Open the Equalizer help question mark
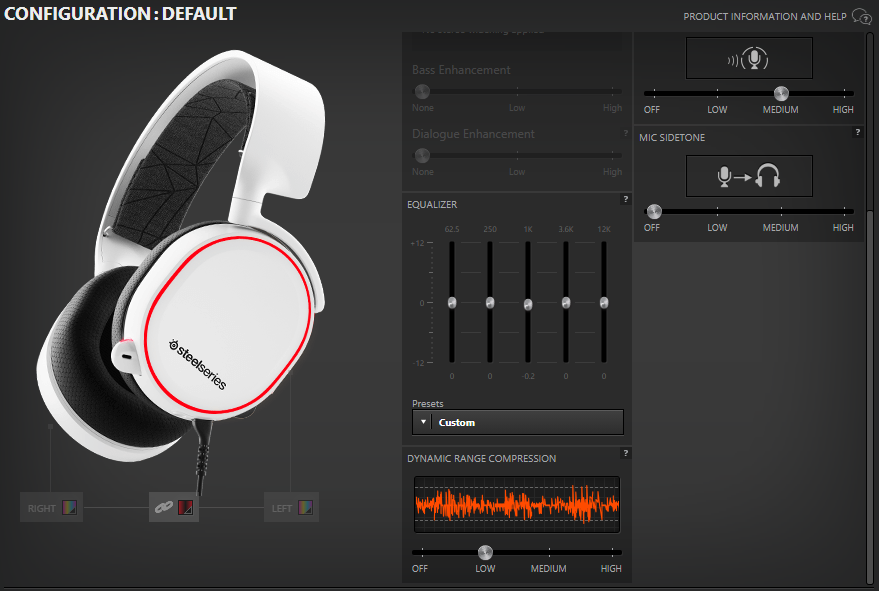This screenshot has height=591, width=879. [626, 199]
